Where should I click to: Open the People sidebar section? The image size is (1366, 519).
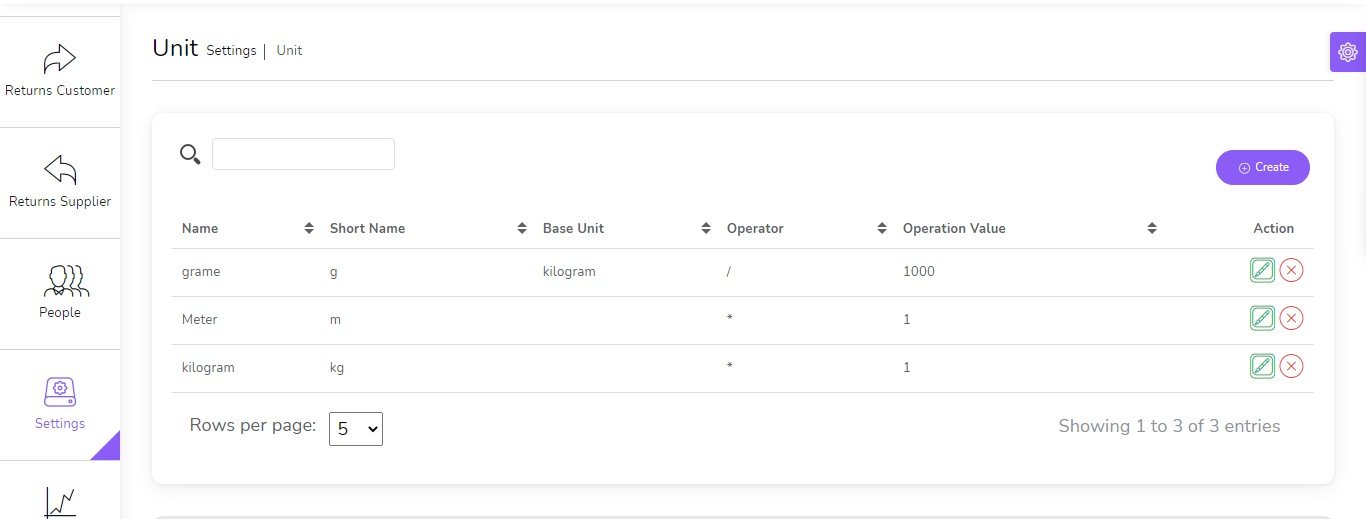(60, 293)
